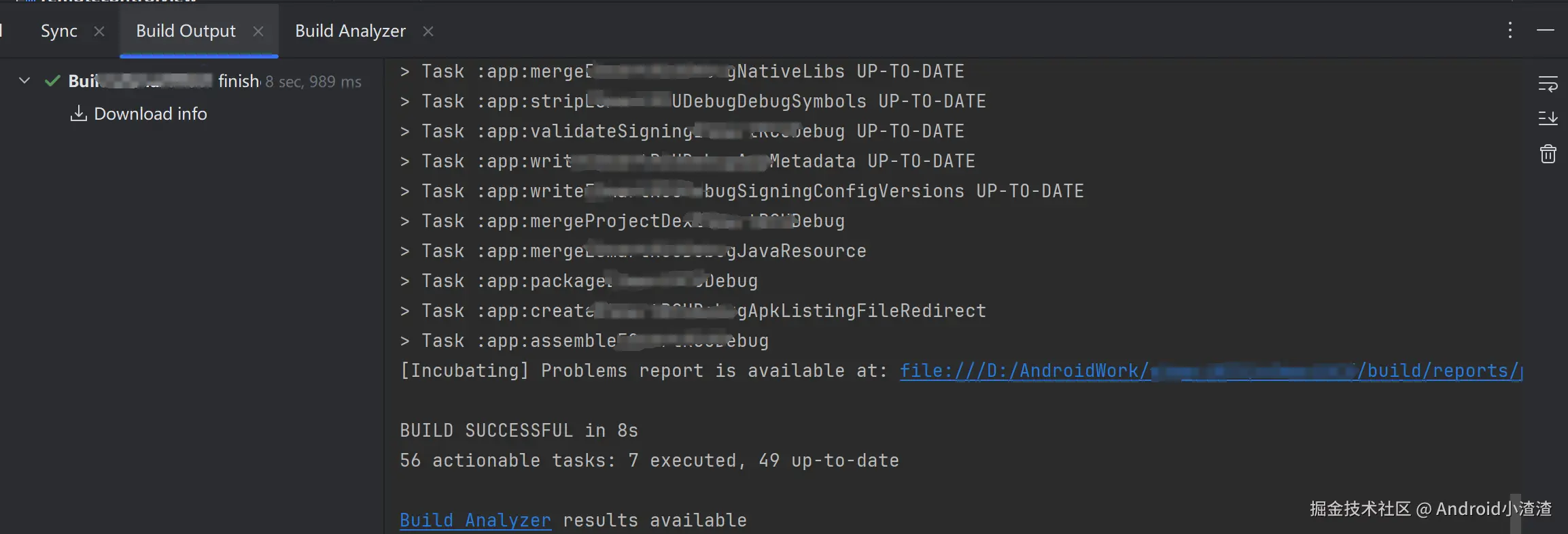Collapse the build finished tree node
This screenshot has height=534, width=1568.
(x=24, y=81)
